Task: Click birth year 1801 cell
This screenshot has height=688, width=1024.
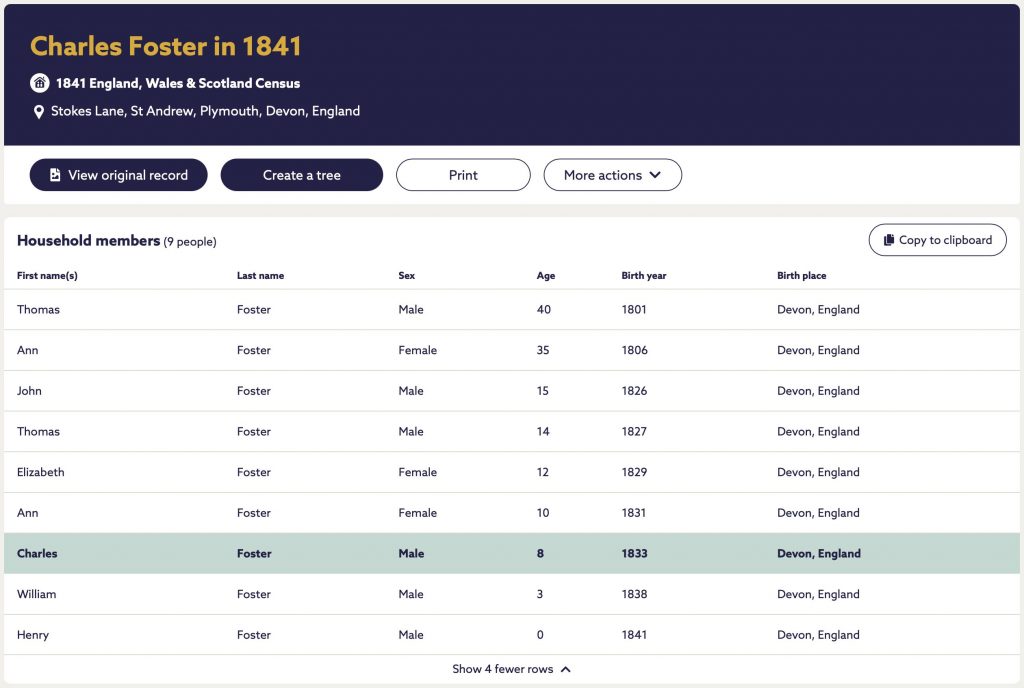Action: point(633,309)
